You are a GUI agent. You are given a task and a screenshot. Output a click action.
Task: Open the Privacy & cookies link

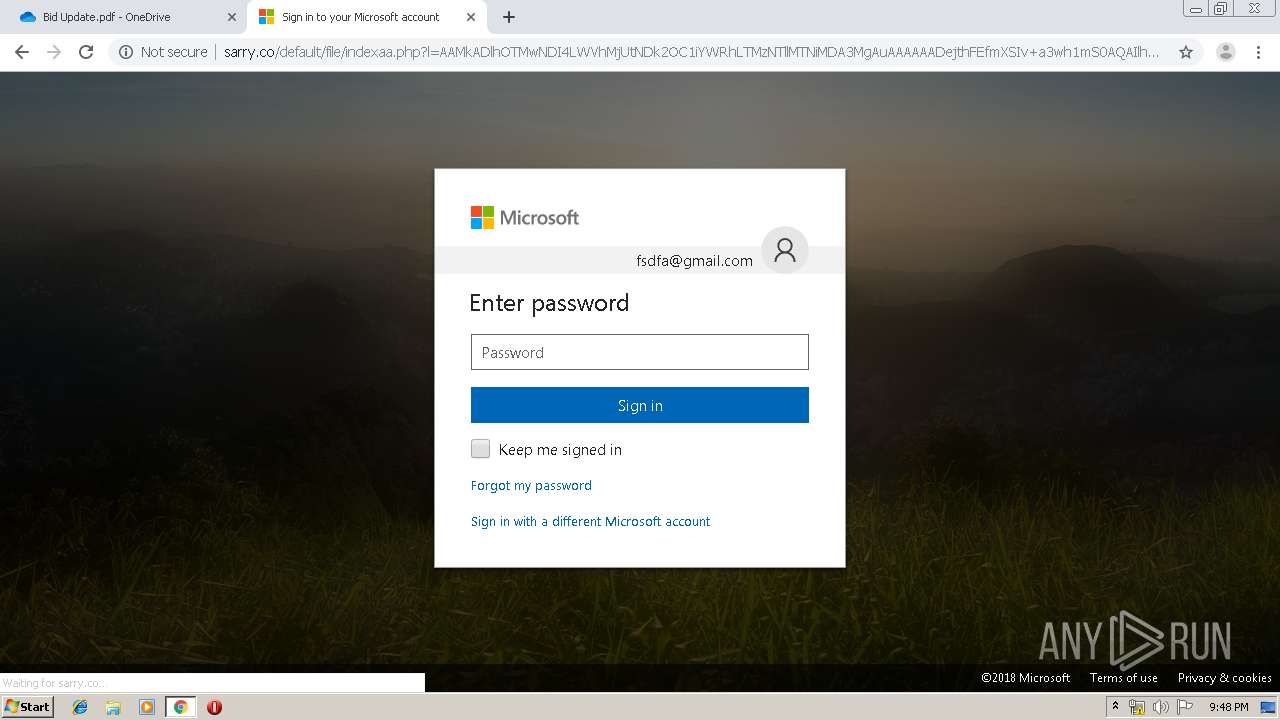pyautogui.click(x=1225, y=678)
